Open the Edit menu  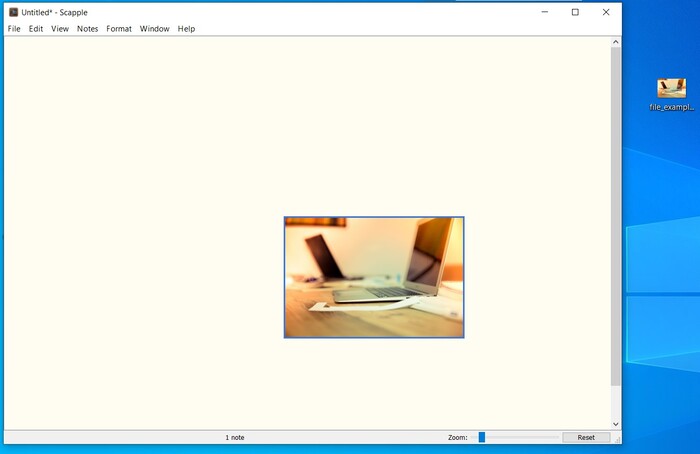pyautogui.click(x=36, y=29)
